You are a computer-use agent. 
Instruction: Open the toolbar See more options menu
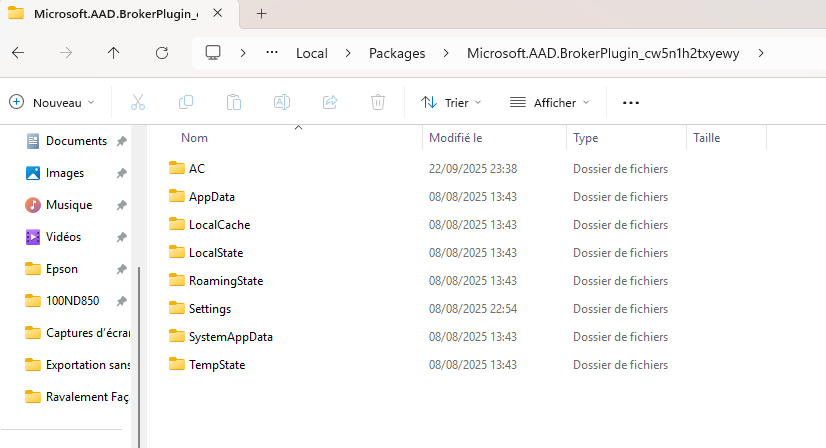[631, 103]
